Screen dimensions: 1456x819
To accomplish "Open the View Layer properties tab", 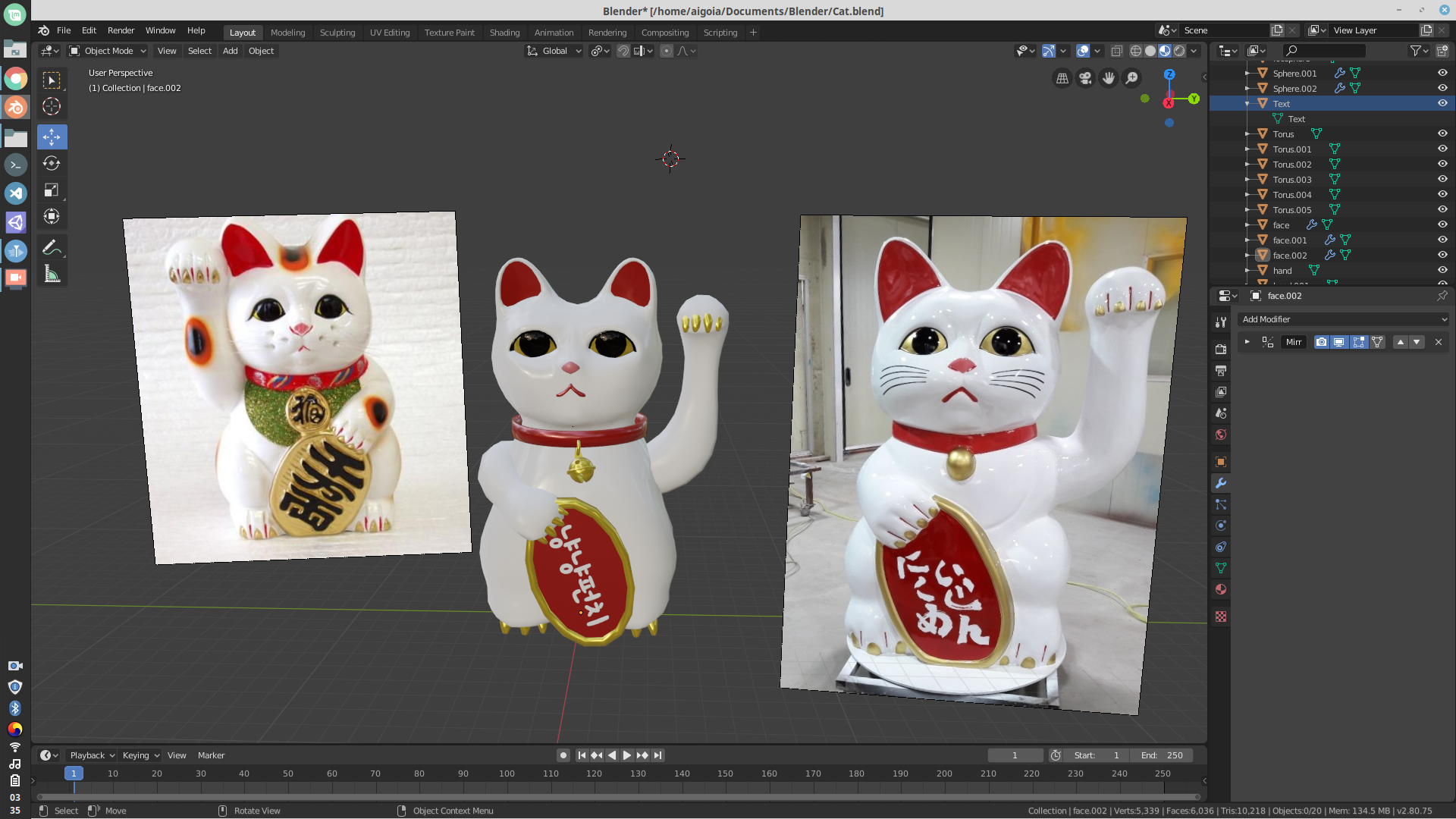I will coord(1221,392).
